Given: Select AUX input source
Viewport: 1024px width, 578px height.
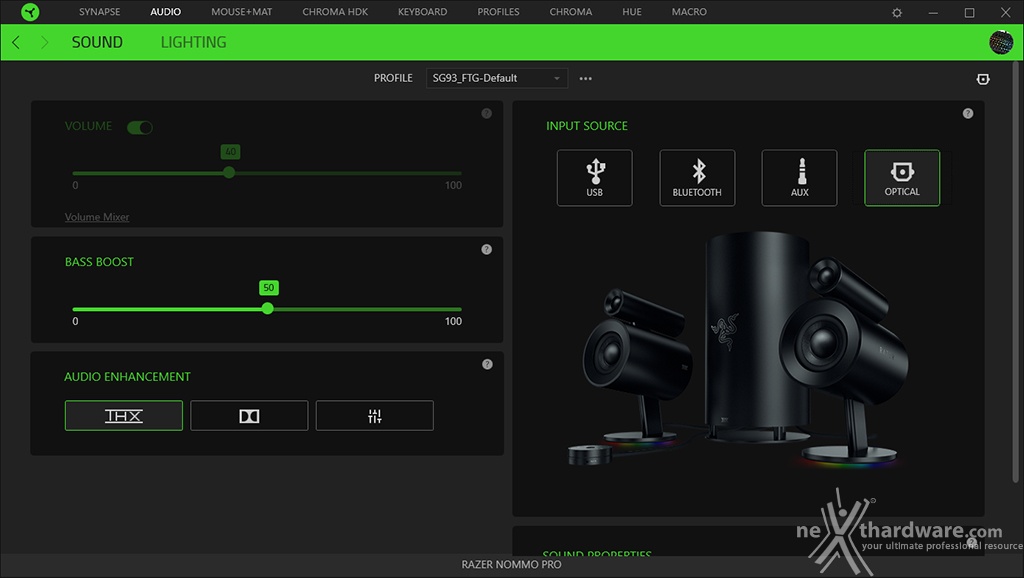Looking at the screenshot, I should pyautogui.click(x=799, y=178).
